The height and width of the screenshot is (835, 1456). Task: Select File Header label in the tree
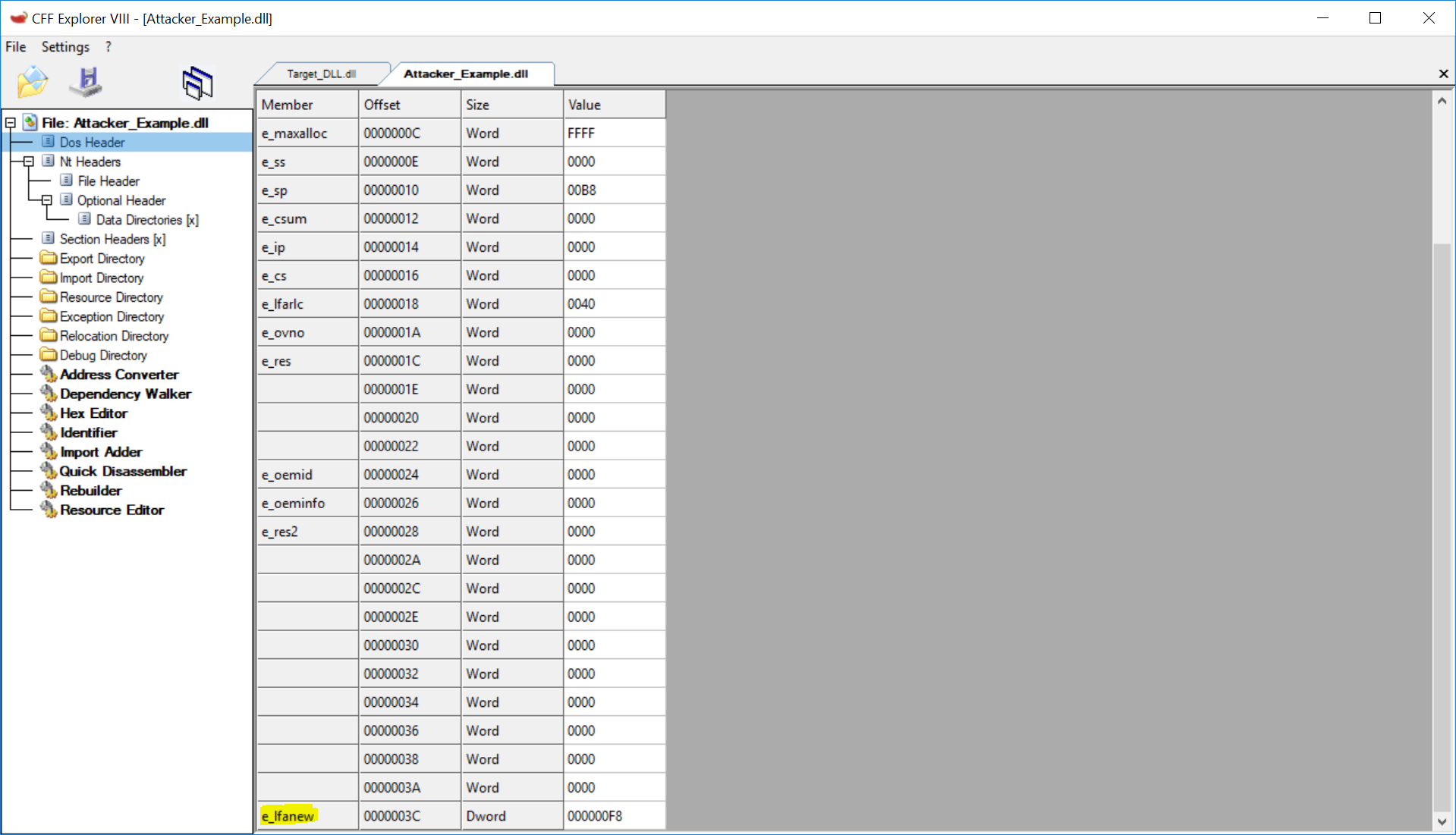pos(108,180)
